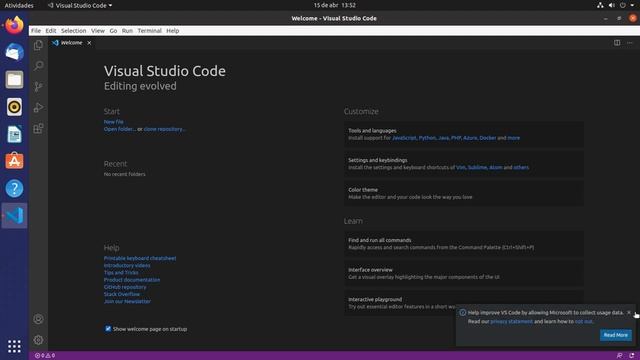Expand the Visual Studio Code app menu
The image size is (640, 360).
(80, 5)
